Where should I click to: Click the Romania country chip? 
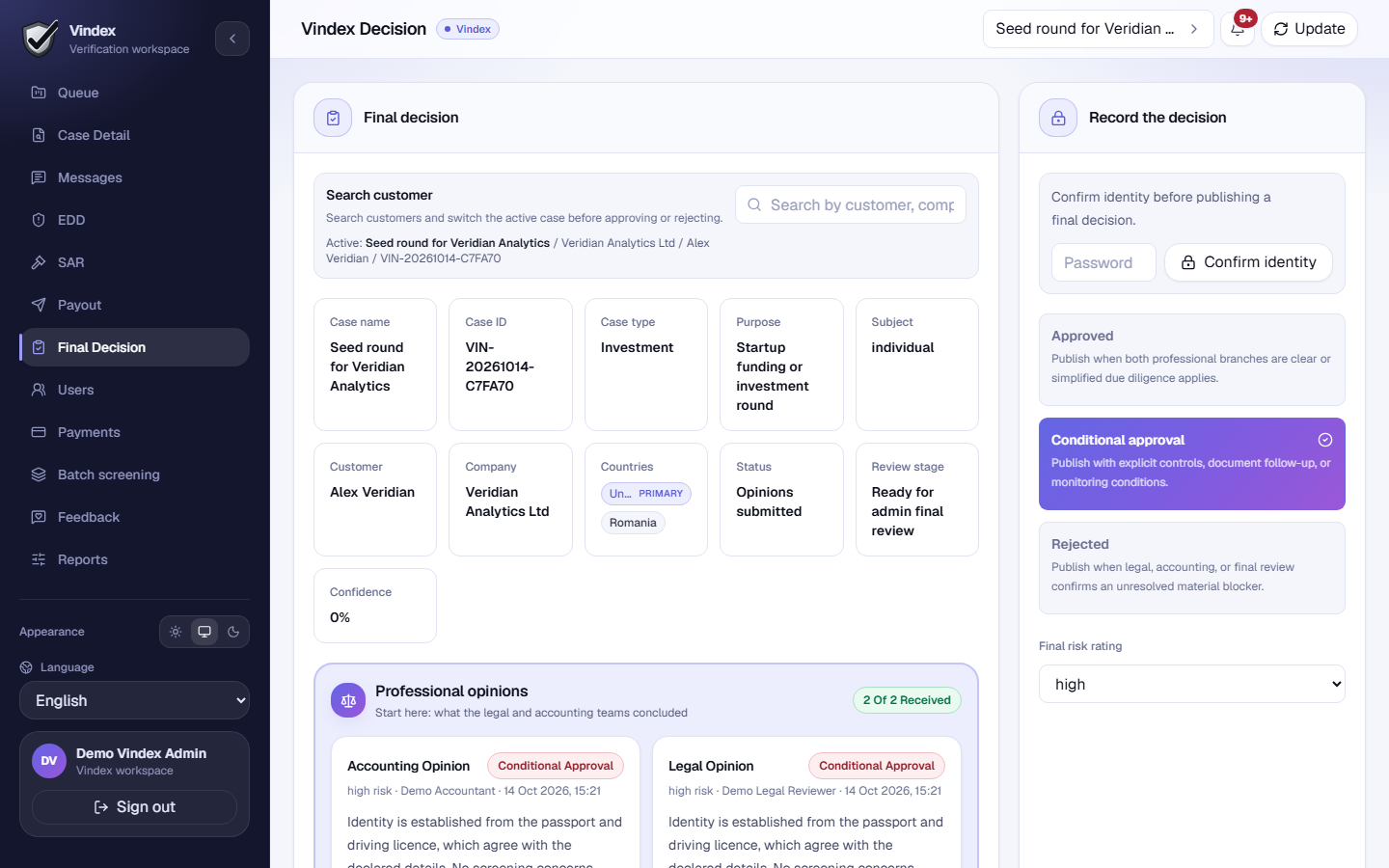[633, 523]
